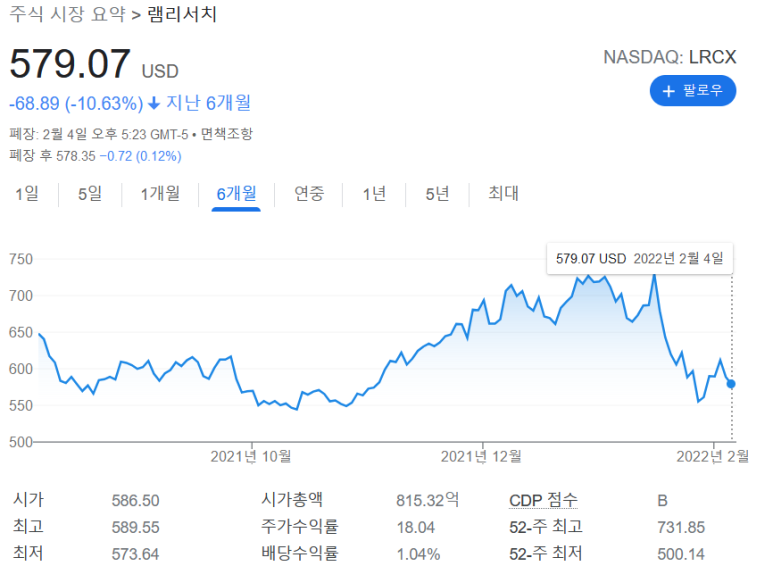The width and height of the screenshot is (773, 566).
Task: Click the 시가총액 value 815.32억
Action: pyautogui.click(x=427, y=500)
